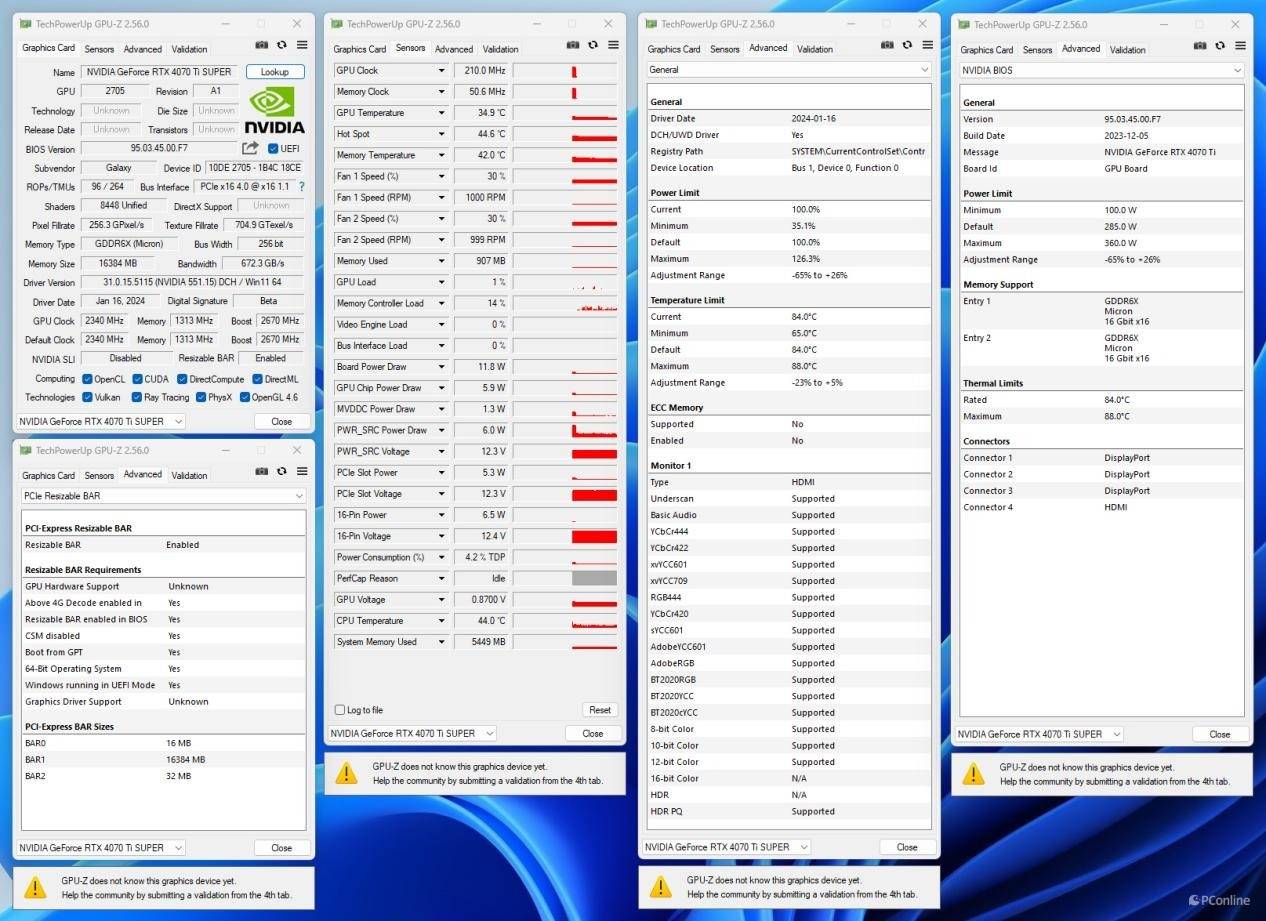1266x921 pixels.
Task: Click the PerfCap Reason gray graph bar
Action: pyautogui.click(x=594, y=578)
